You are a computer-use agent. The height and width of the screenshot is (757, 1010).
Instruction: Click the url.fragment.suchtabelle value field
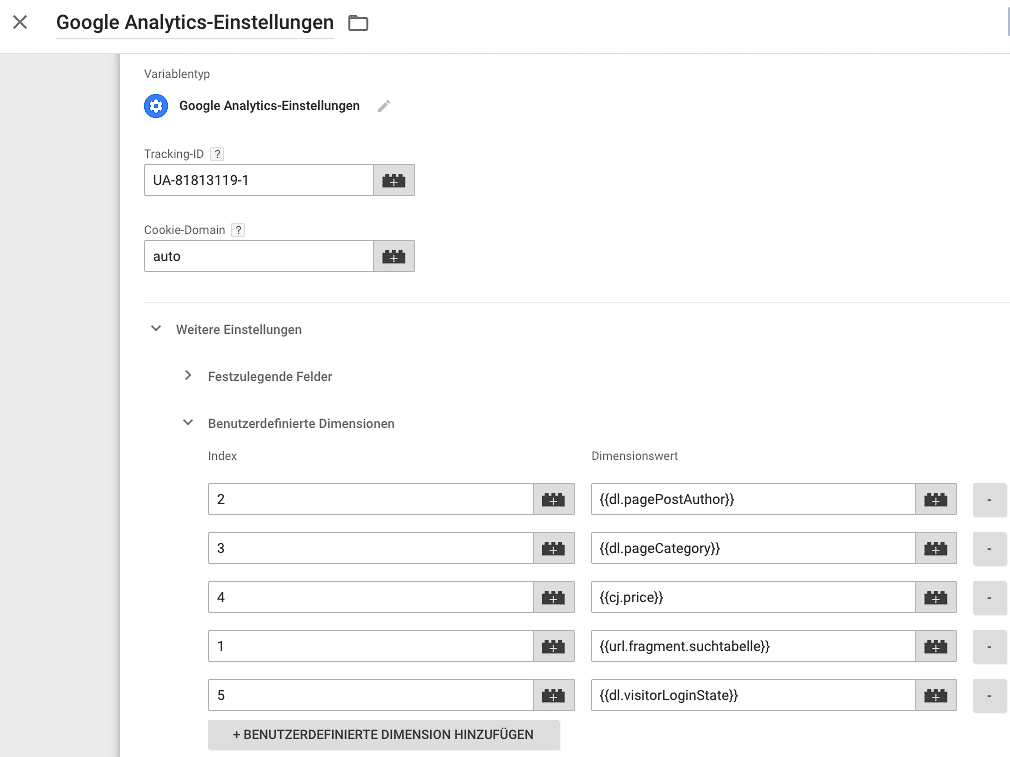click(753, 646)
